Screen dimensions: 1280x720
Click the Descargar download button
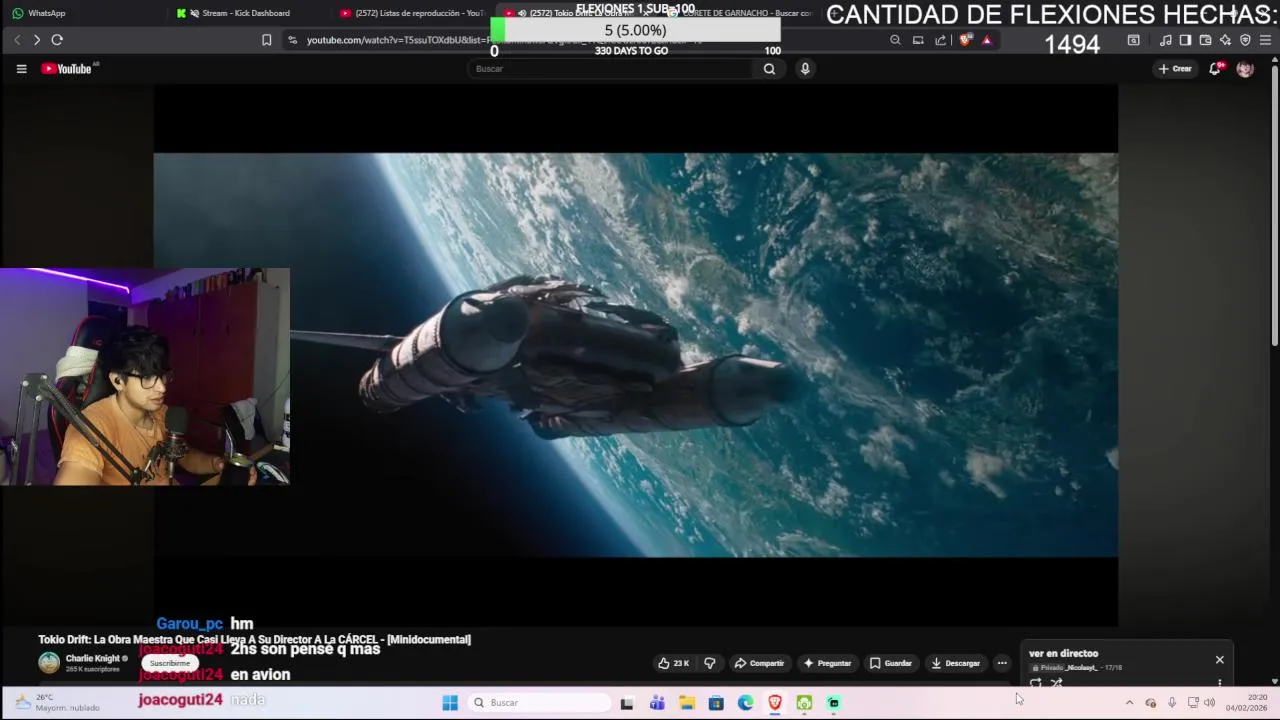coord(956,663)
